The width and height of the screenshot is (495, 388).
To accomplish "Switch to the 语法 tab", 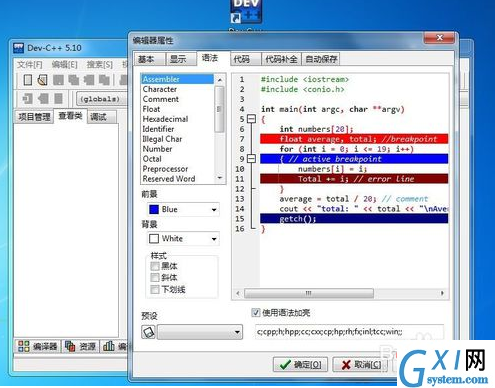I will click(213, 58).
